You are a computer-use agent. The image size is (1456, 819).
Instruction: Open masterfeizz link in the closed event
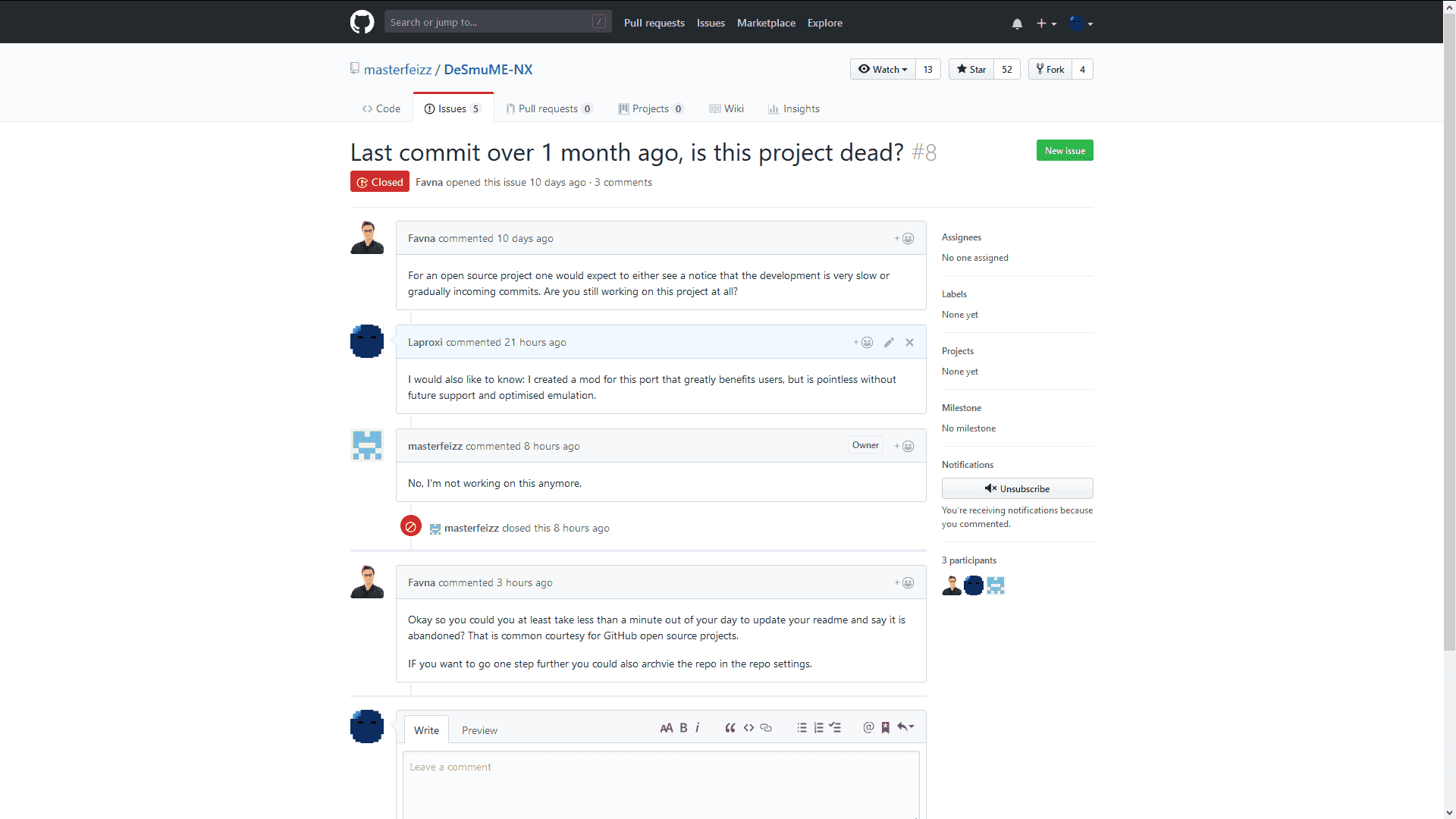coord(472,529)
